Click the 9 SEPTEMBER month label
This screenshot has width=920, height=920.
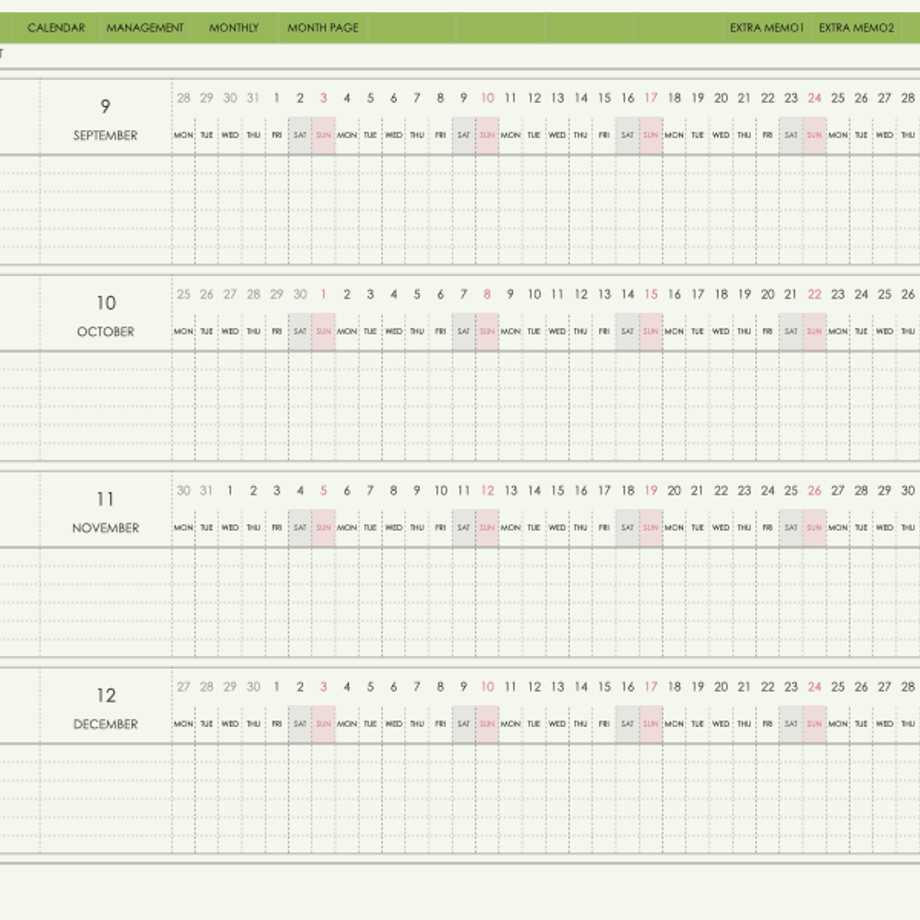(x=106, y=119)
